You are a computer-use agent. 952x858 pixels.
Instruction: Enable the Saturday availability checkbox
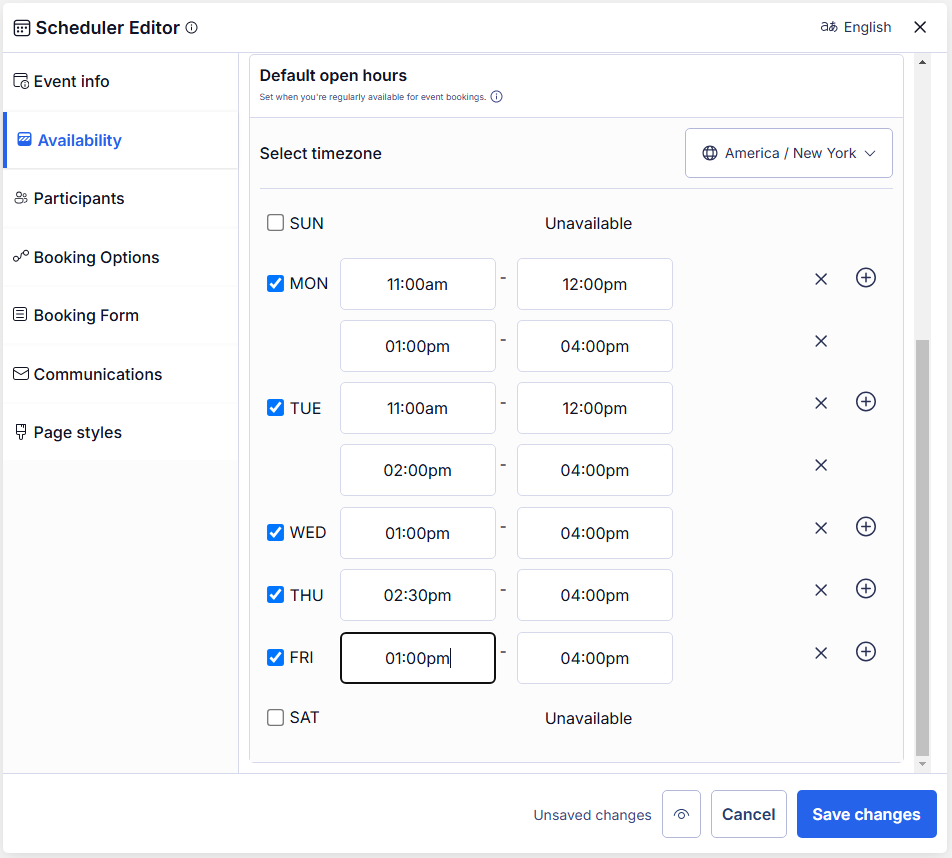[276, 717]
